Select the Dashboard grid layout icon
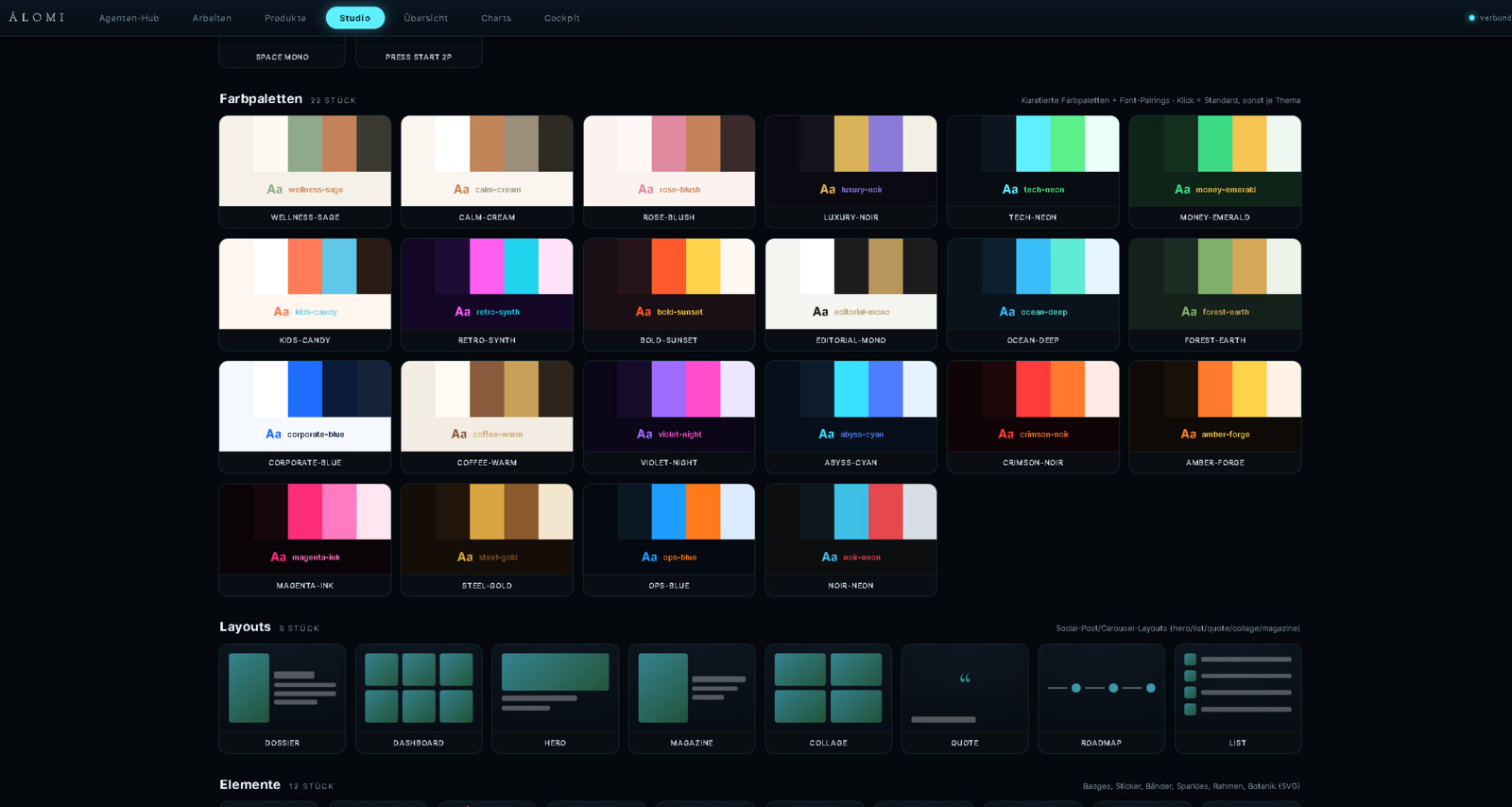This screenshot has width=1512, height=807. tap(419, 698)
